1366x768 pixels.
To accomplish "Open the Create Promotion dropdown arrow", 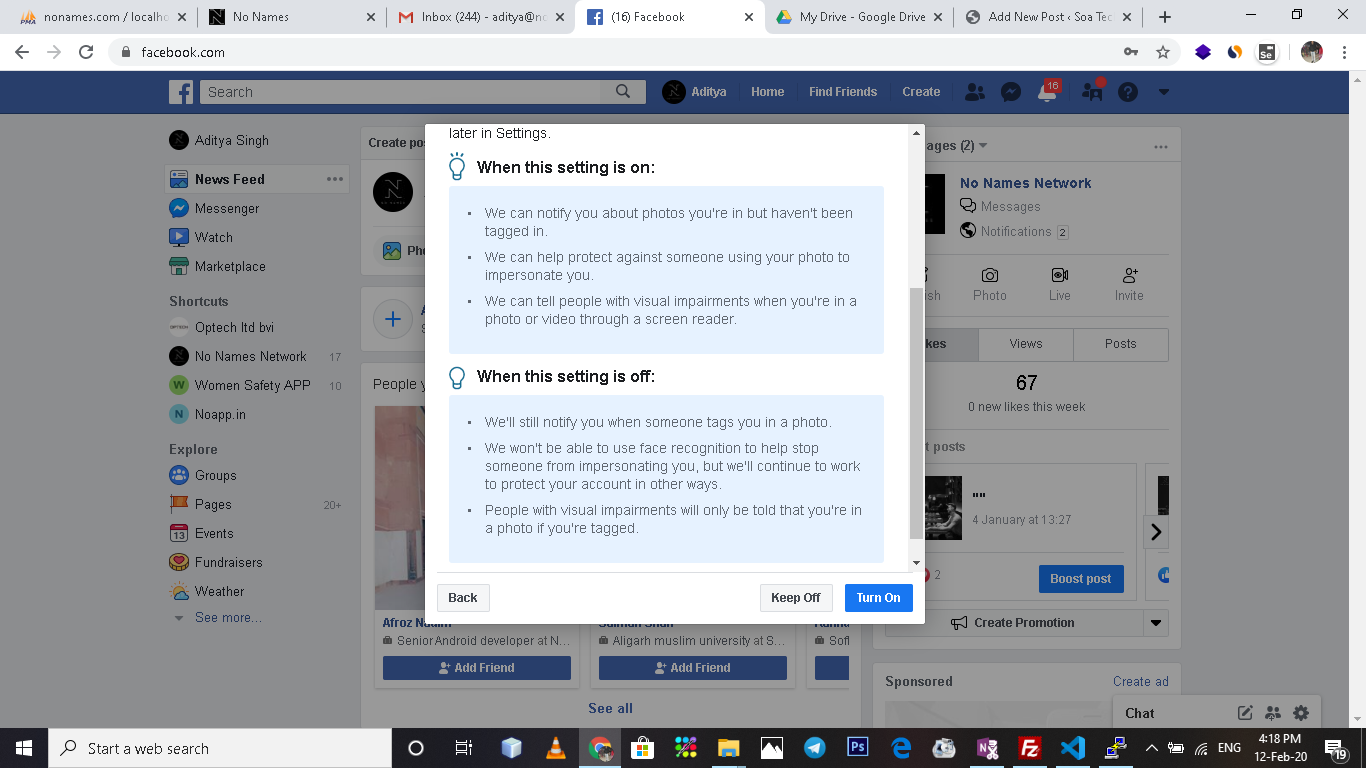I will click(1156, 622).
